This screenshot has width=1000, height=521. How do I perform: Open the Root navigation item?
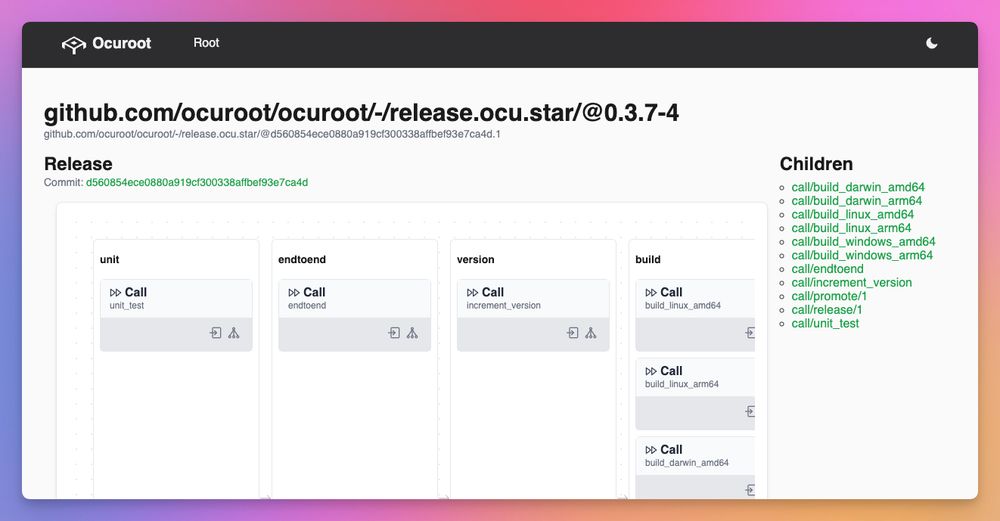pyautogui.click(x=206, y=43)
